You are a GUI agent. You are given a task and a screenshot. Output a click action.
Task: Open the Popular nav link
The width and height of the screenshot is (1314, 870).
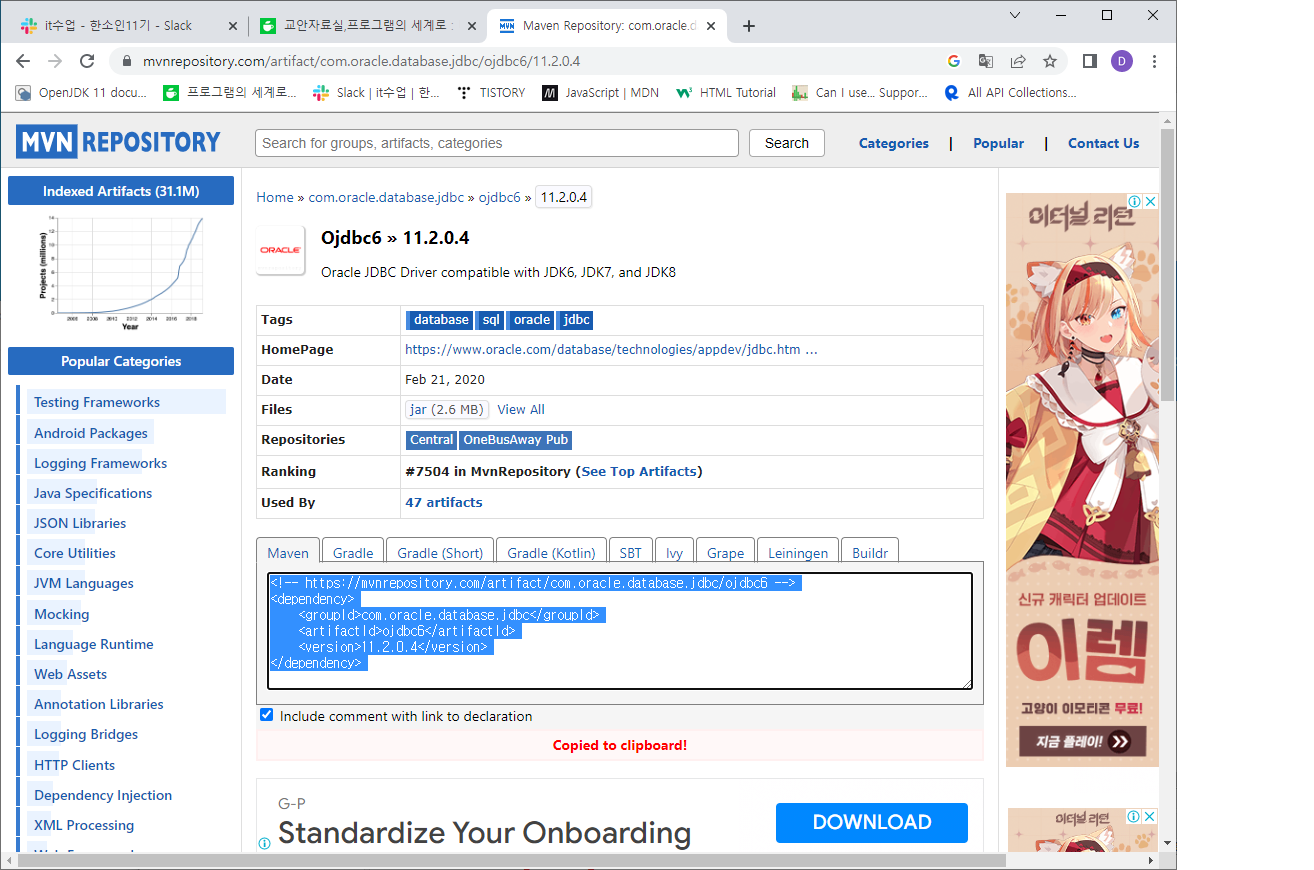point(998,143)
